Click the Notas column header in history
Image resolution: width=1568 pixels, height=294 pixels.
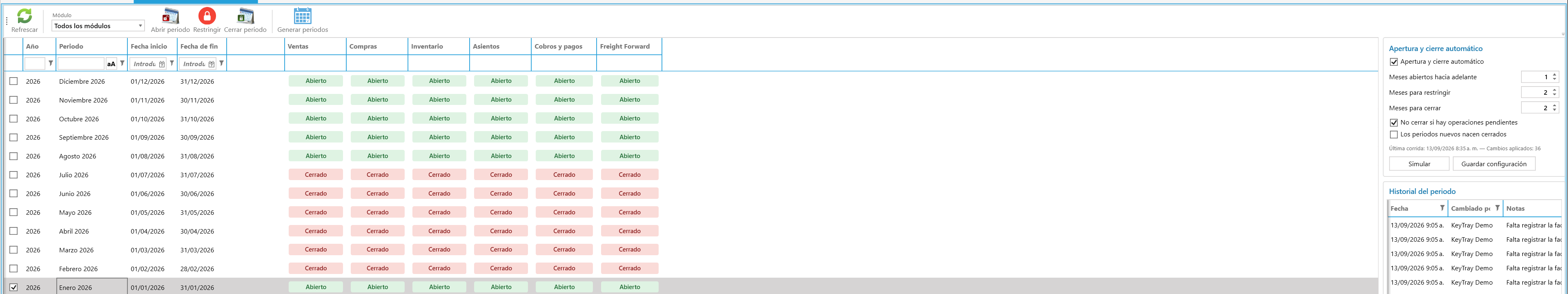(1532, 208)
